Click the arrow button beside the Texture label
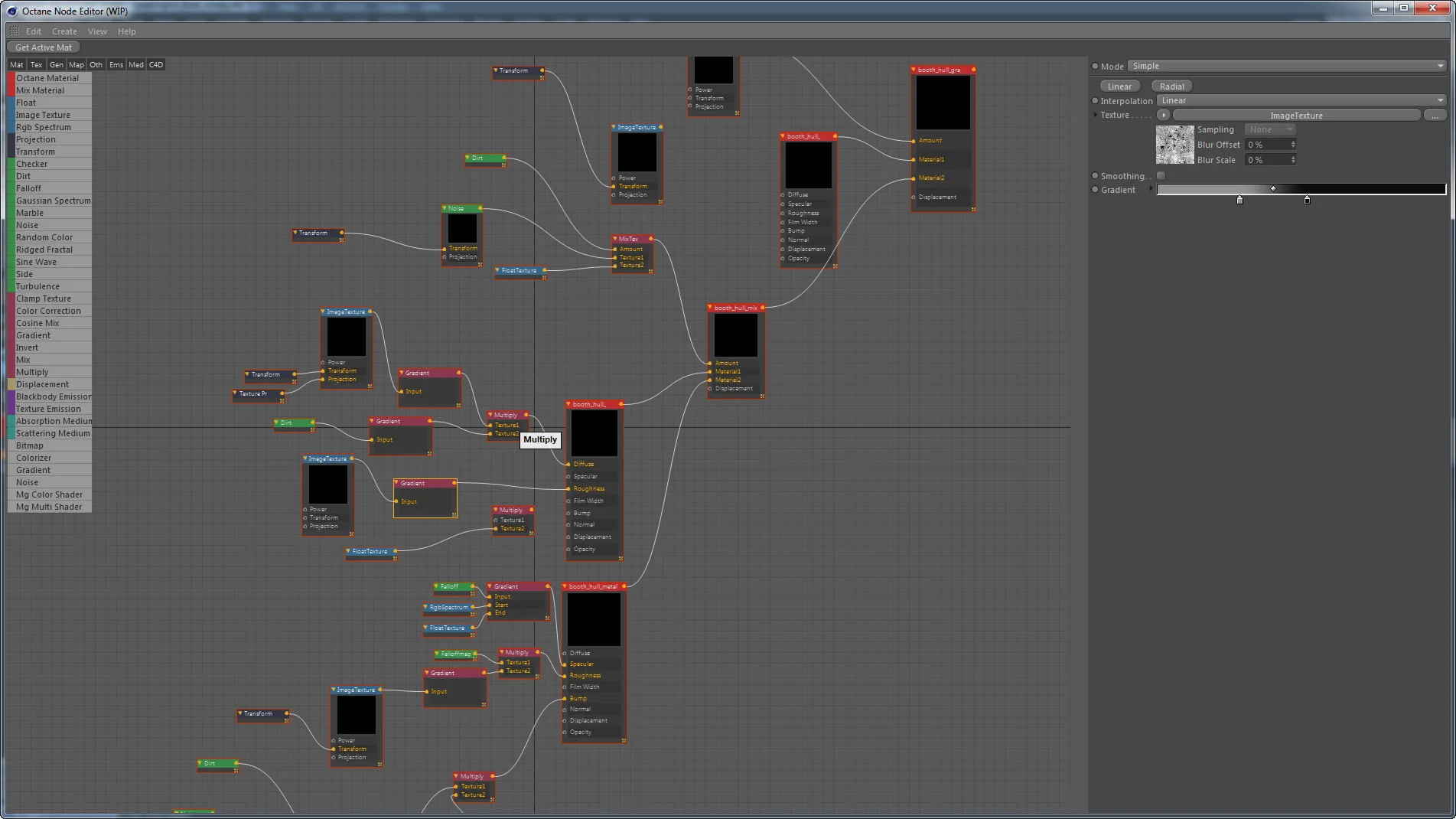 [x=1163, y=115]
